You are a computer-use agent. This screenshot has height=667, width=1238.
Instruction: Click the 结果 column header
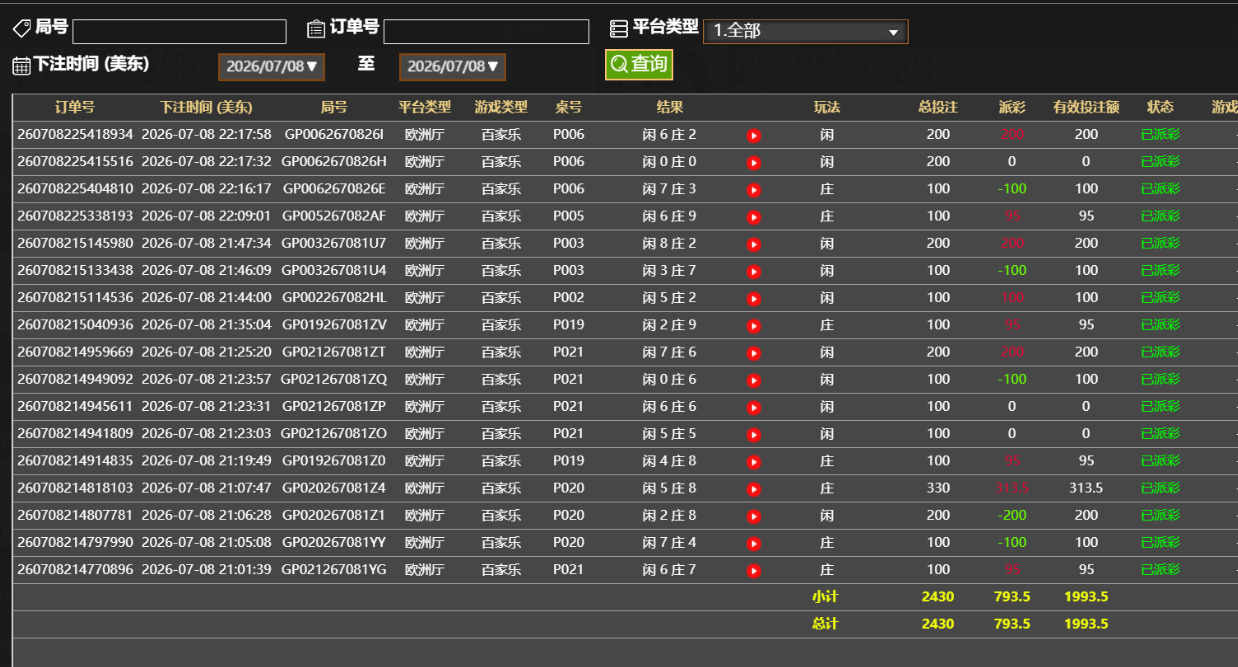(670, 107)
